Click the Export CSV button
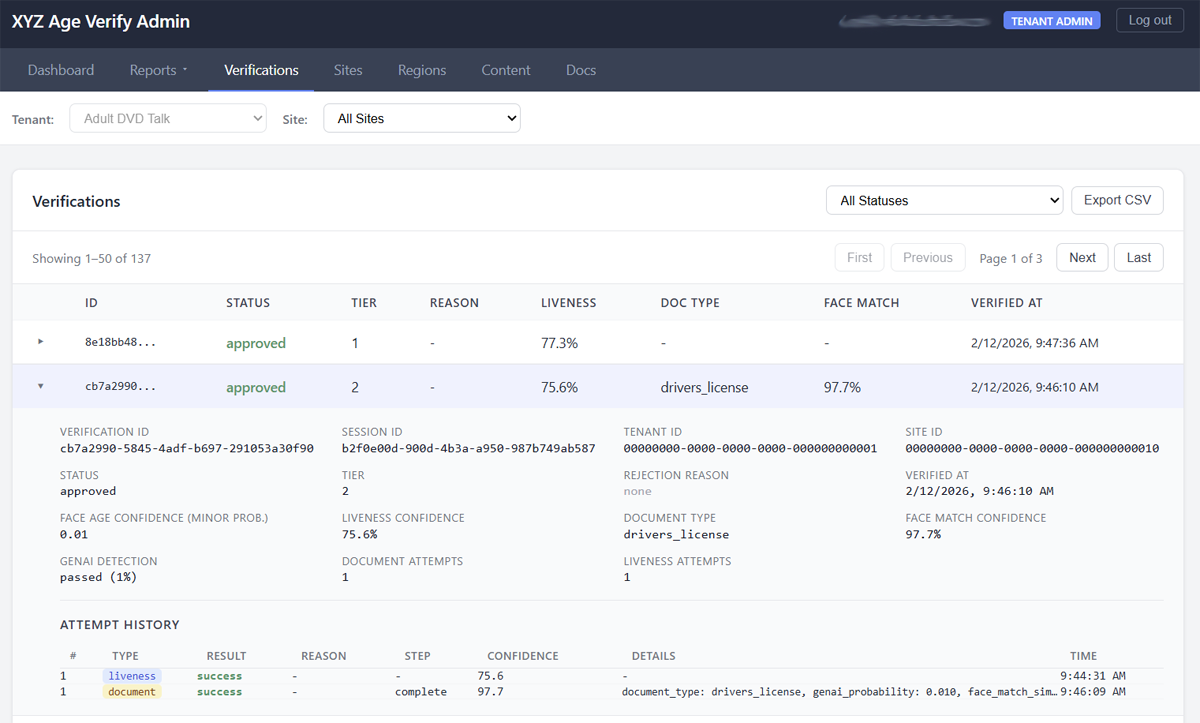The image size is (1200, 723). click(1117, 200)
